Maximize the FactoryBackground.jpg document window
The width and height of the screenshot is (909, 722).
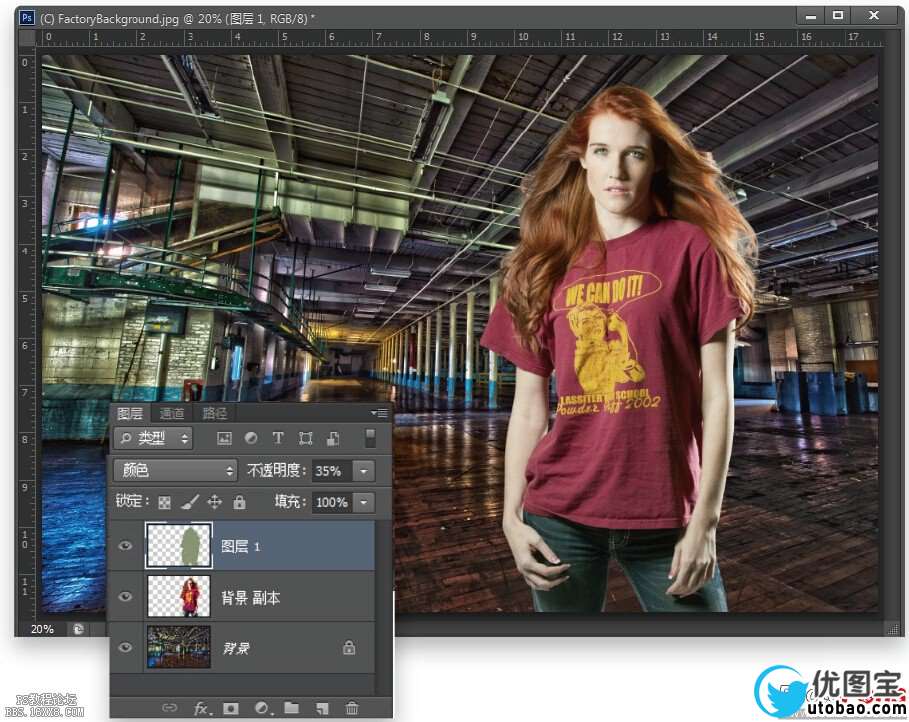tap(838, 16)
